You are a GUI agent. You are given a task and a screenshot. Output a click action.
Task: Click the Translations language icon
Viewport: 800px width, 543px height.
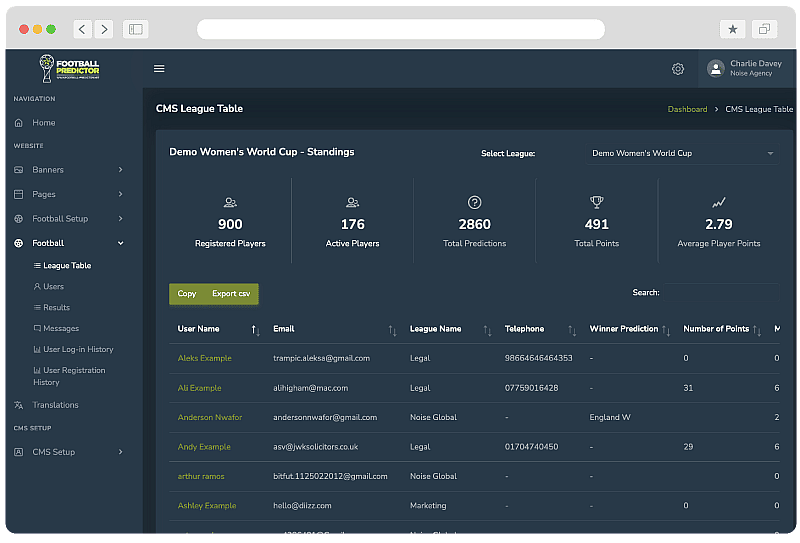coord(19,405)
